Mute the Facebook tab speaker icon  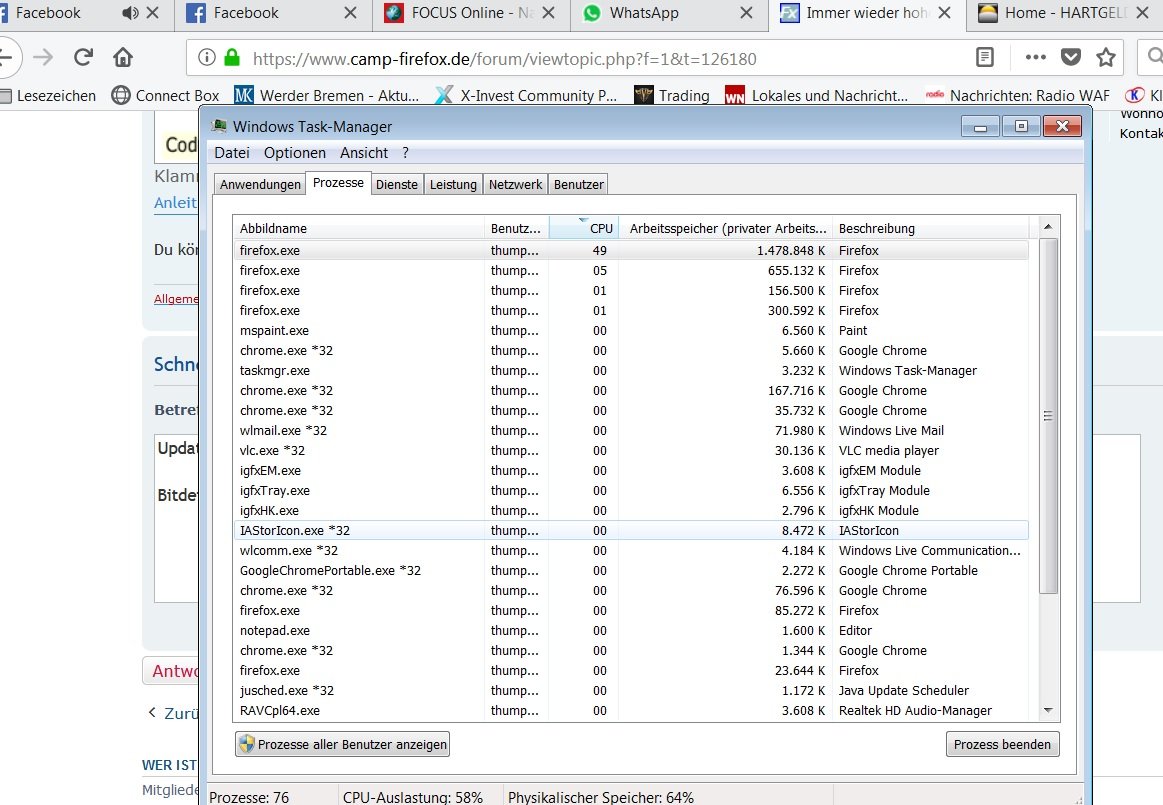[130, 13]
